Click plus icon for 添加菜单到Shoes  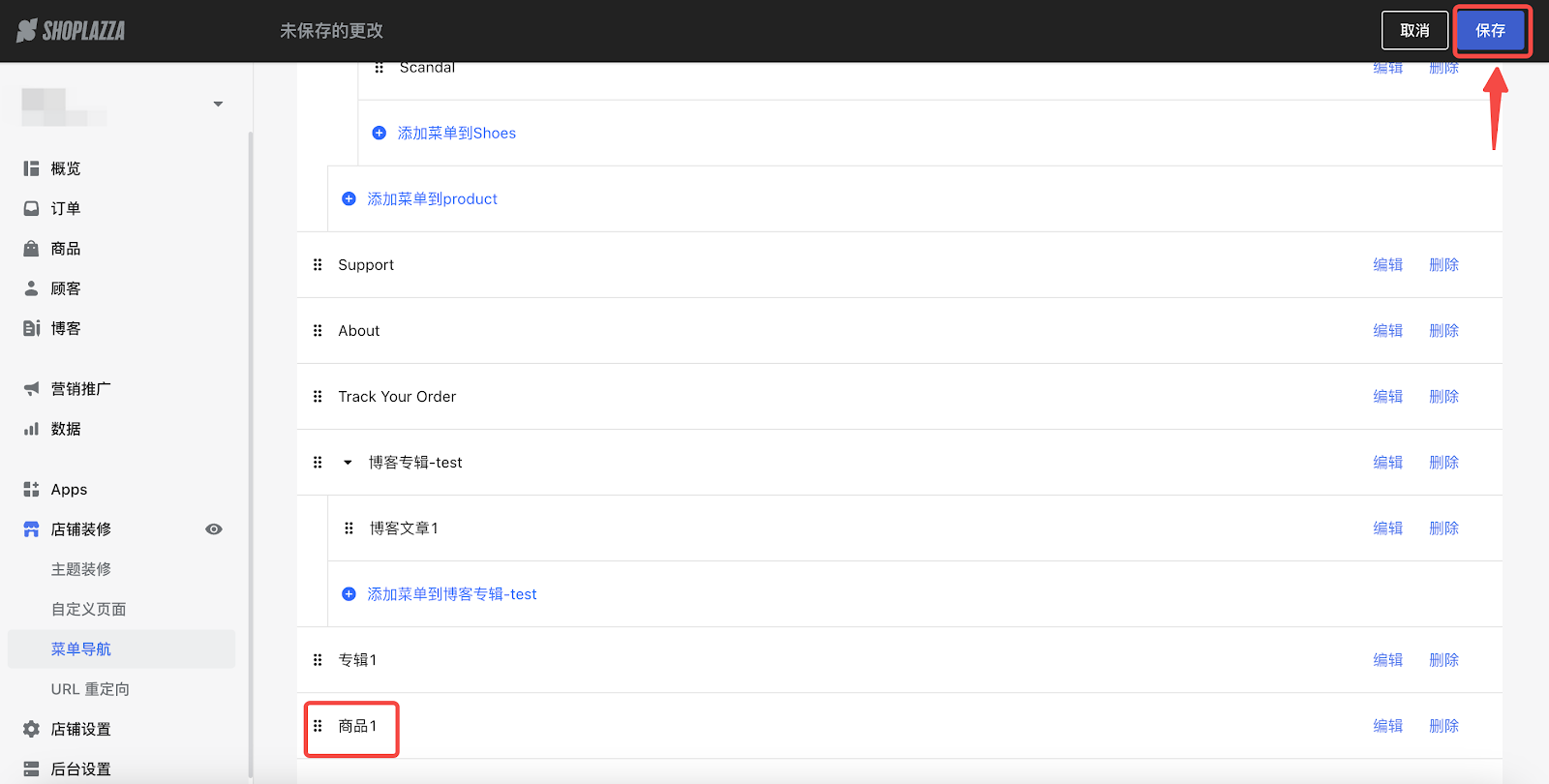(380, 133)
